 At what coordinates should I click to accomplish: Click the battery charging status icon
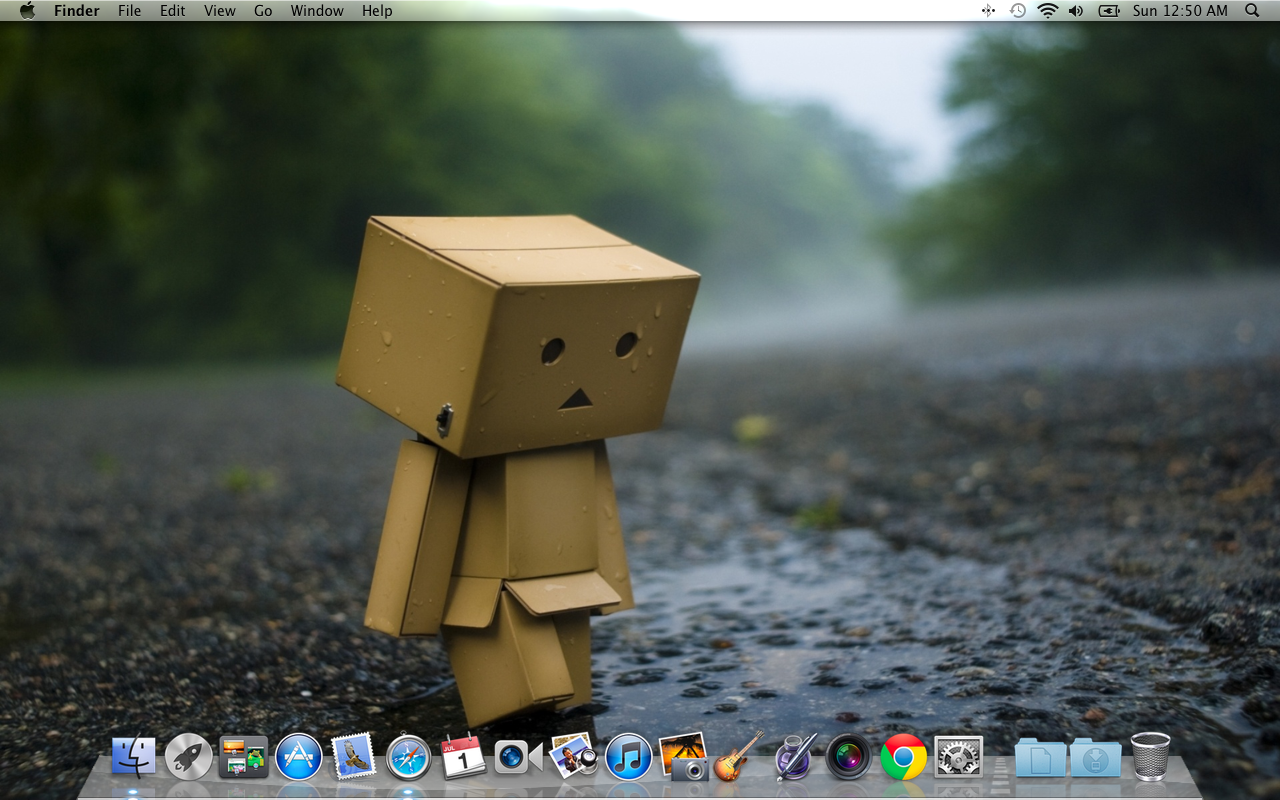[1109, 10]
